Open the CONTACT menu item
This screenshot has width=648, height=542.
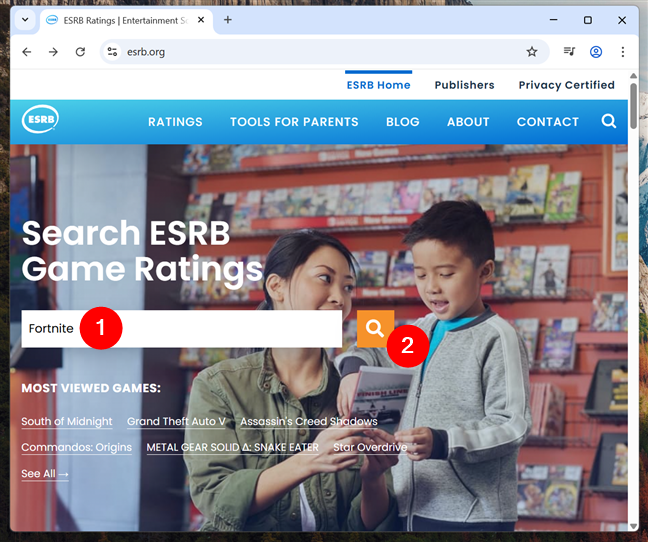(548, 122)
